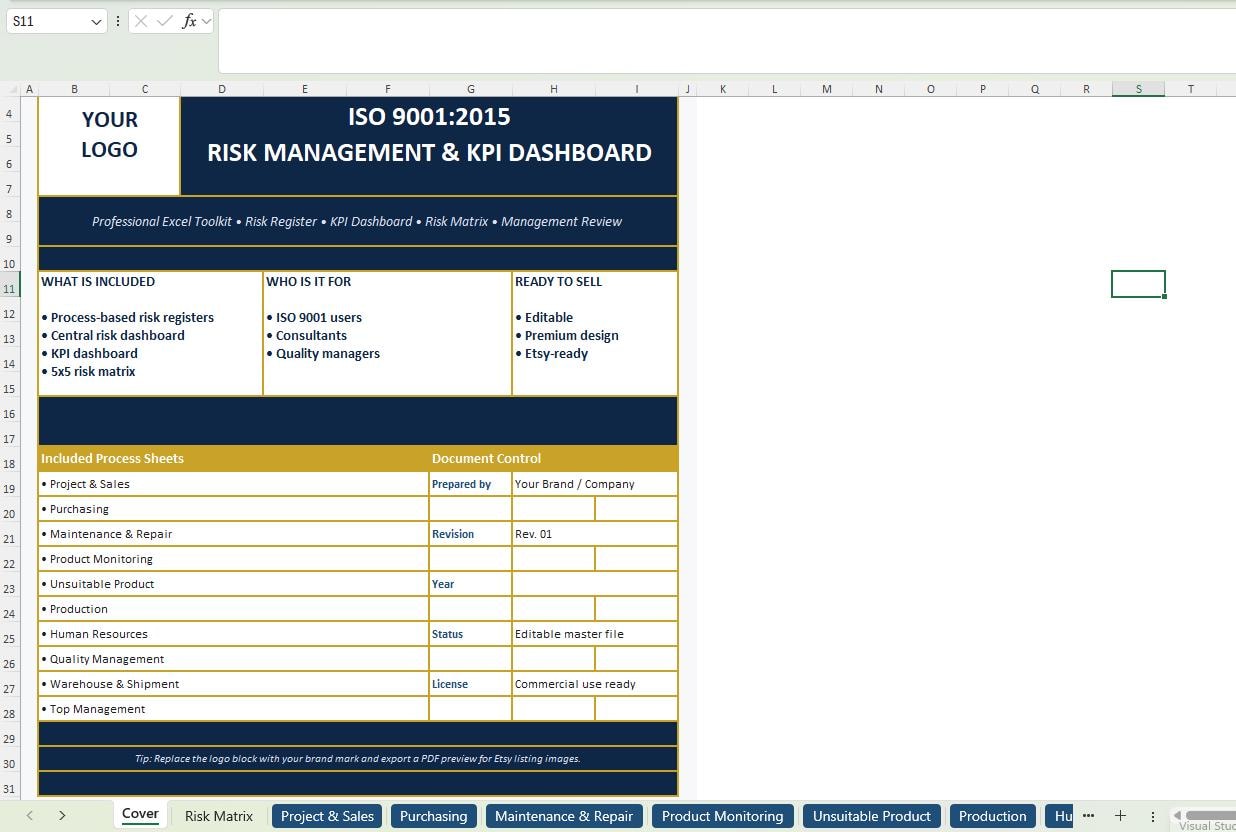The height and width of the screenshot is (832, 1236).
Task: Switch to the Cover sheet tab
Action: (140, 814)
